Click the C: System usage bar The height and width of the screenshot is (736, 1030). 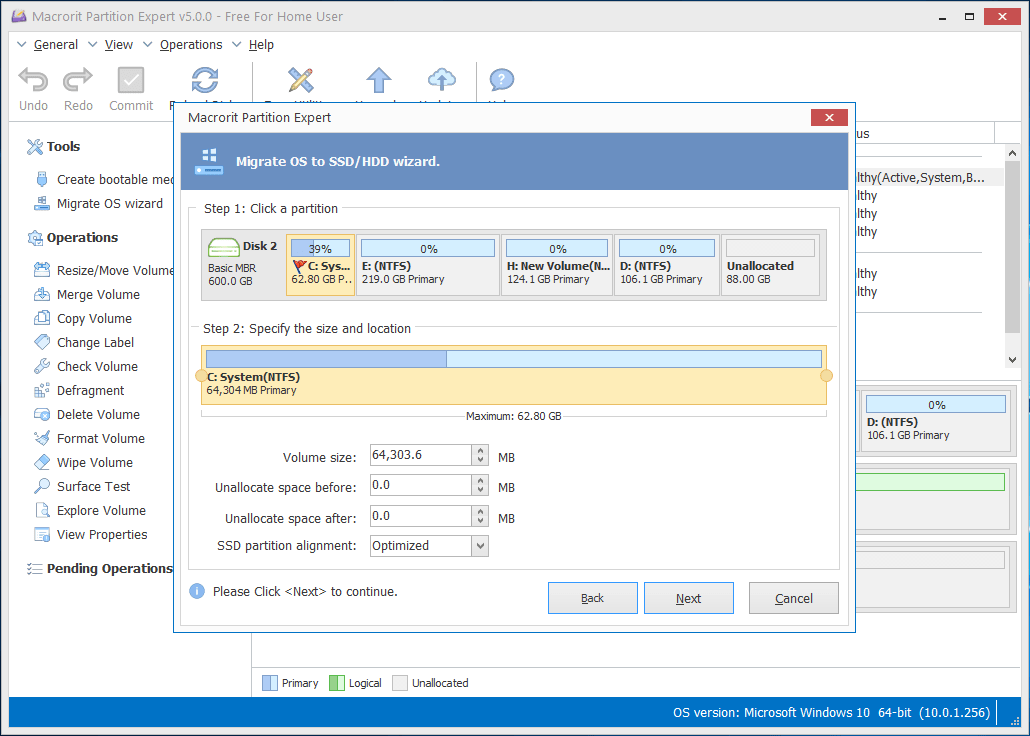514,359
